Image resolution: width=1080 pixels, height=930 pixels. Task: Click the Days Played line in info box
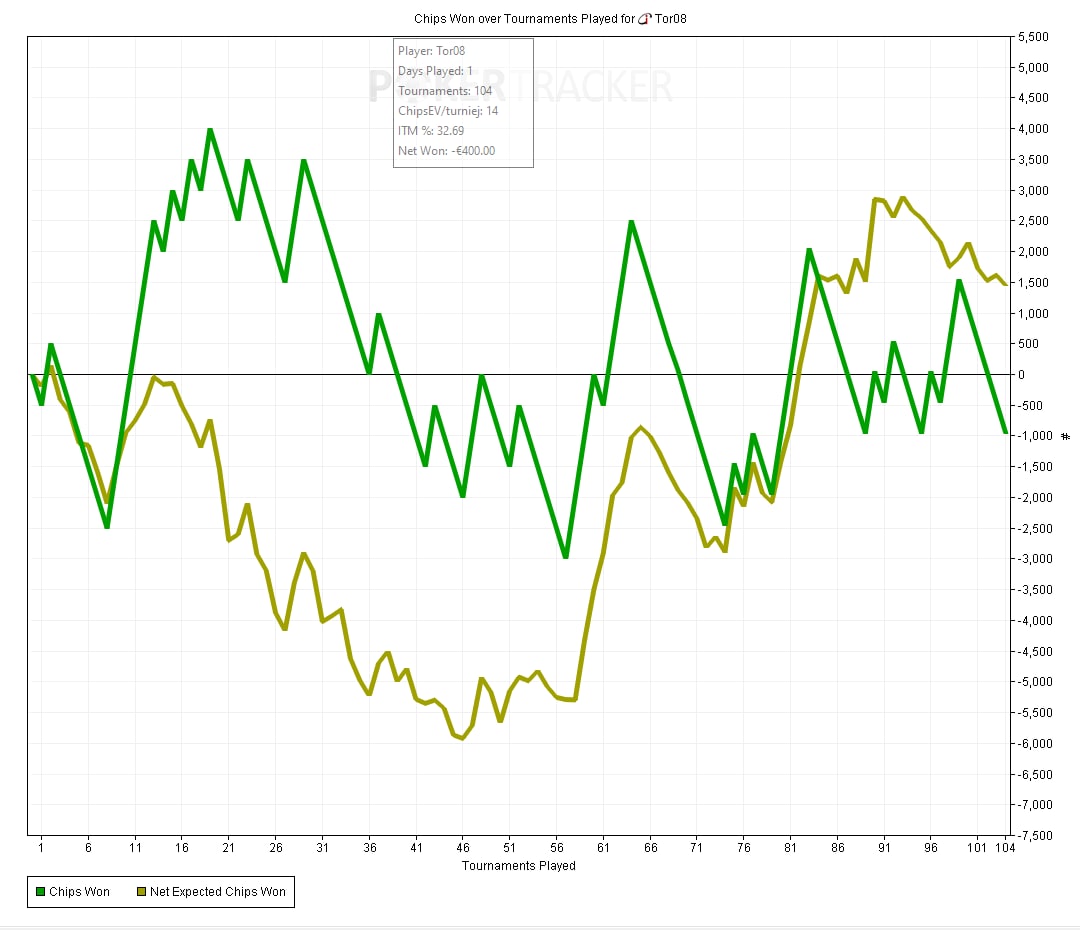(x=435, y=71)
